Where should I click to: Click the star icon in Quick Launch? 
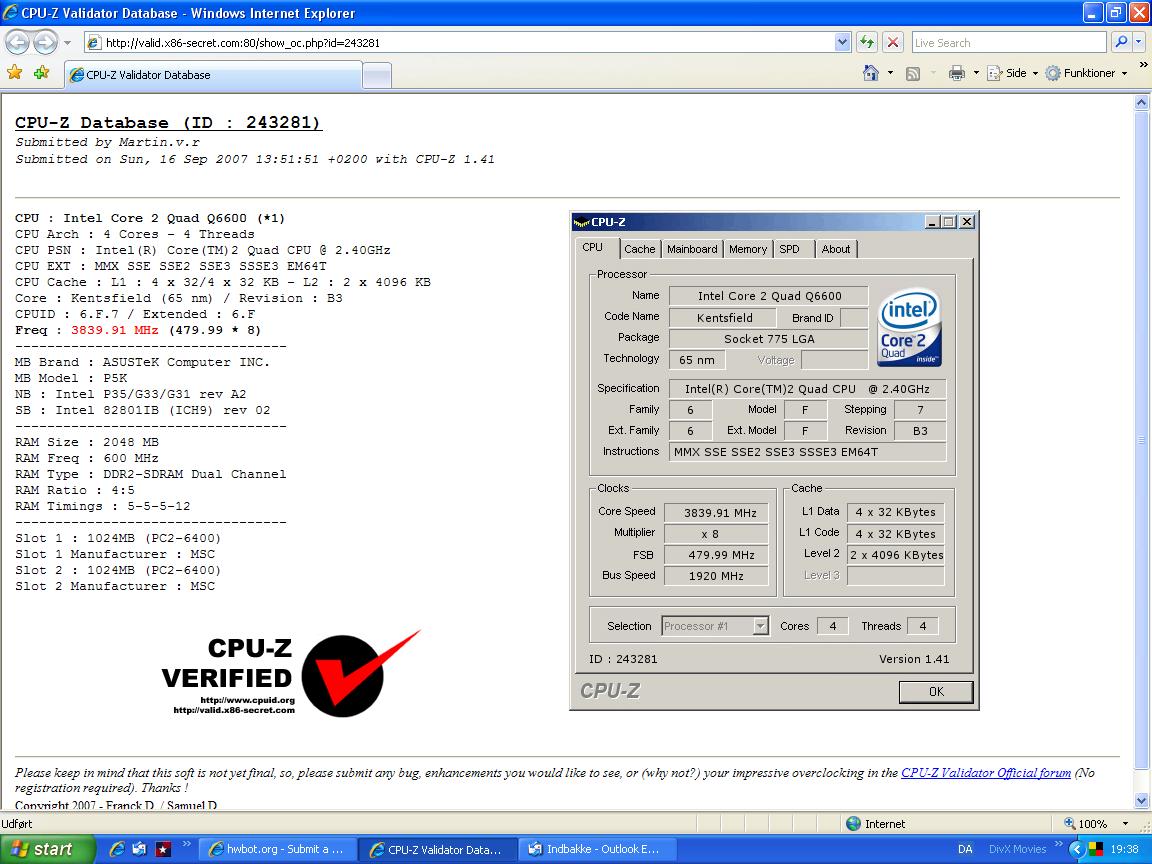coord(163,849)
